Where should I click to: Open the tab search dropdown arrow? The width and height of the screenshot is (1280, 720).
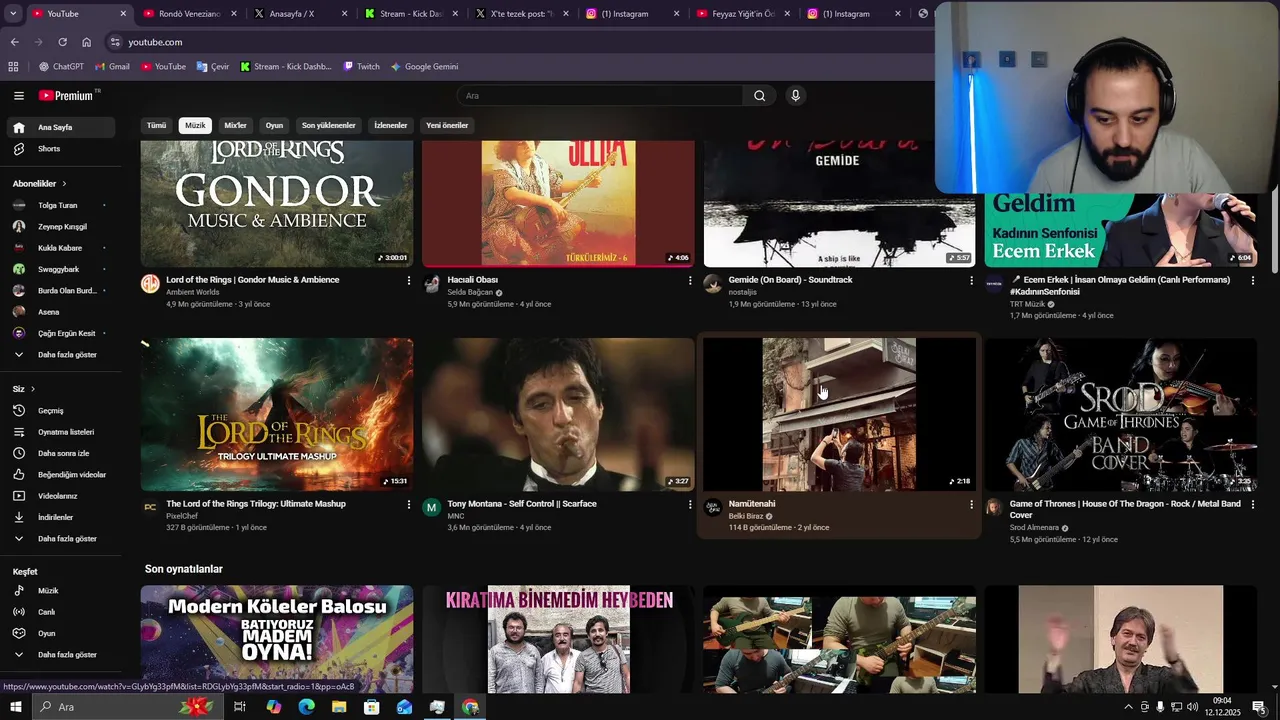13,14
